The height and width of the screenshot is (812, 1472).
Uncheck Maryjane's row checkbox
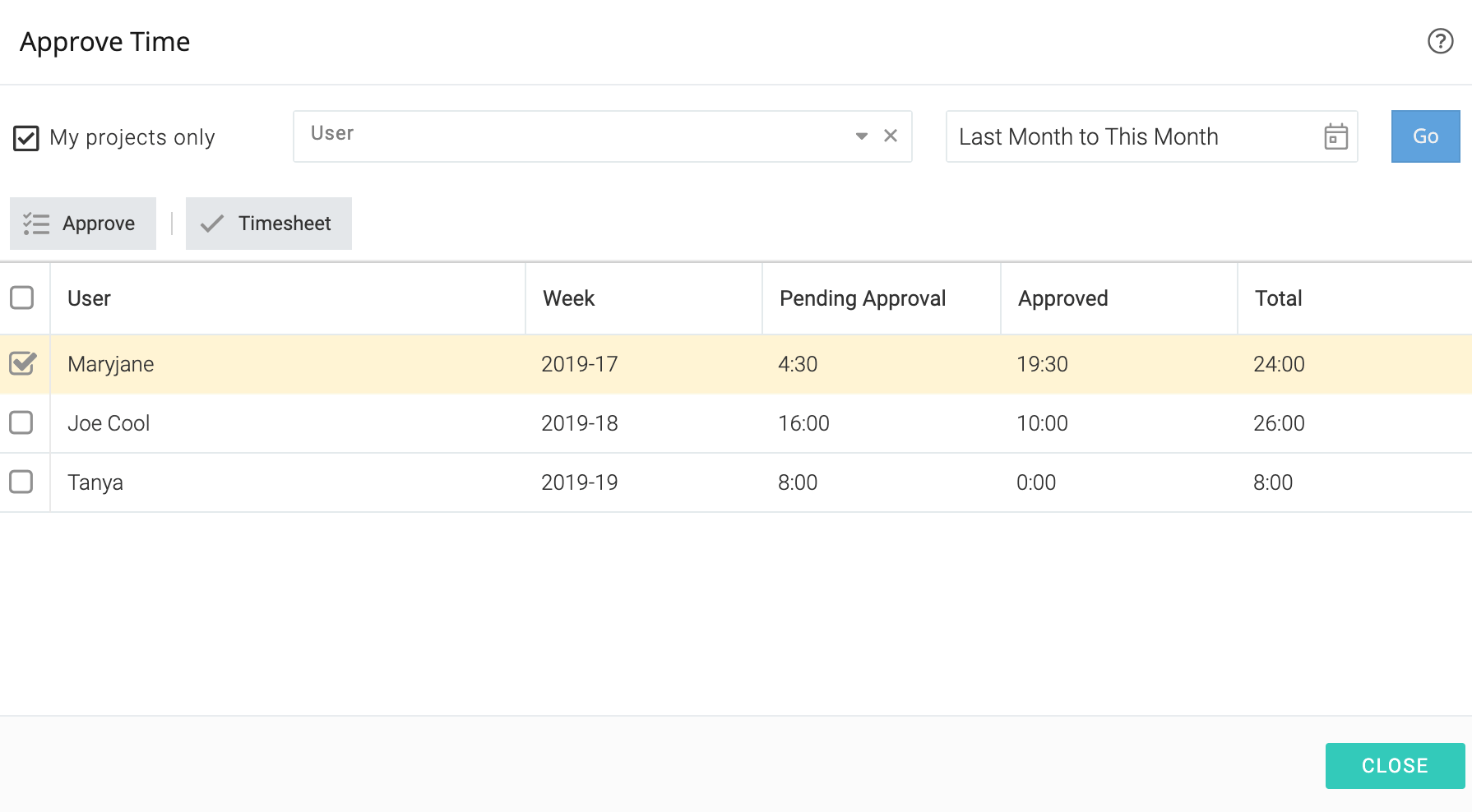point(22,363)
